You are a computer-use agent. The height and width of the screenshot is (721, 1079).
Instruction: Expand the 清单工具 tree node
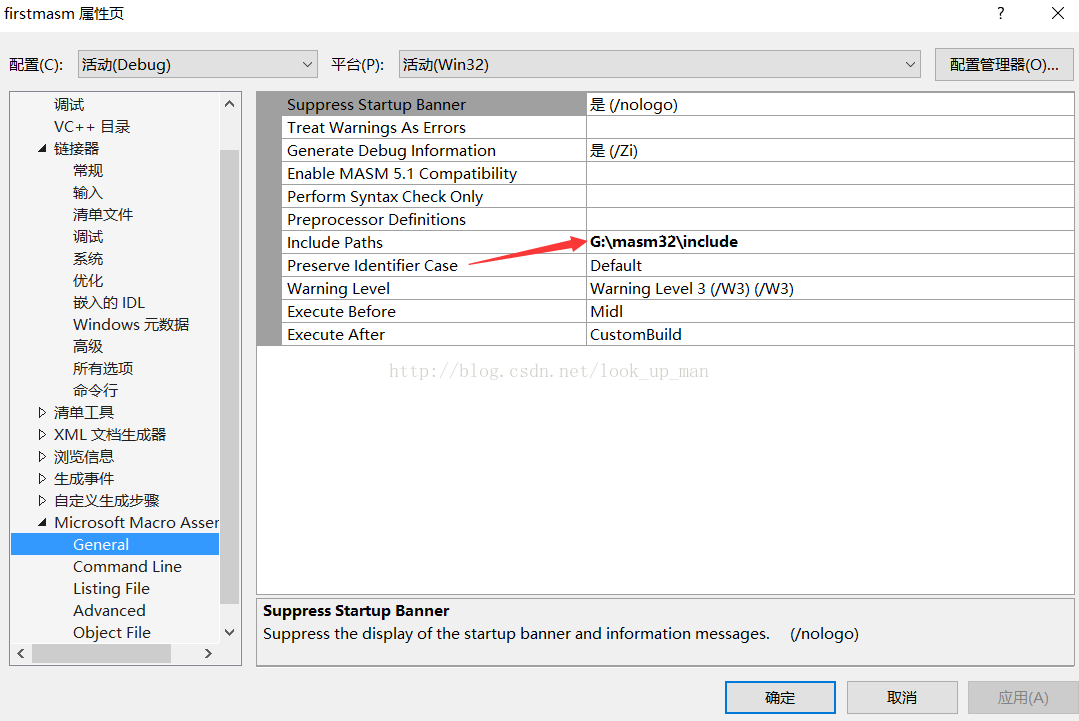pyautogui.click(x=42, y=413)
